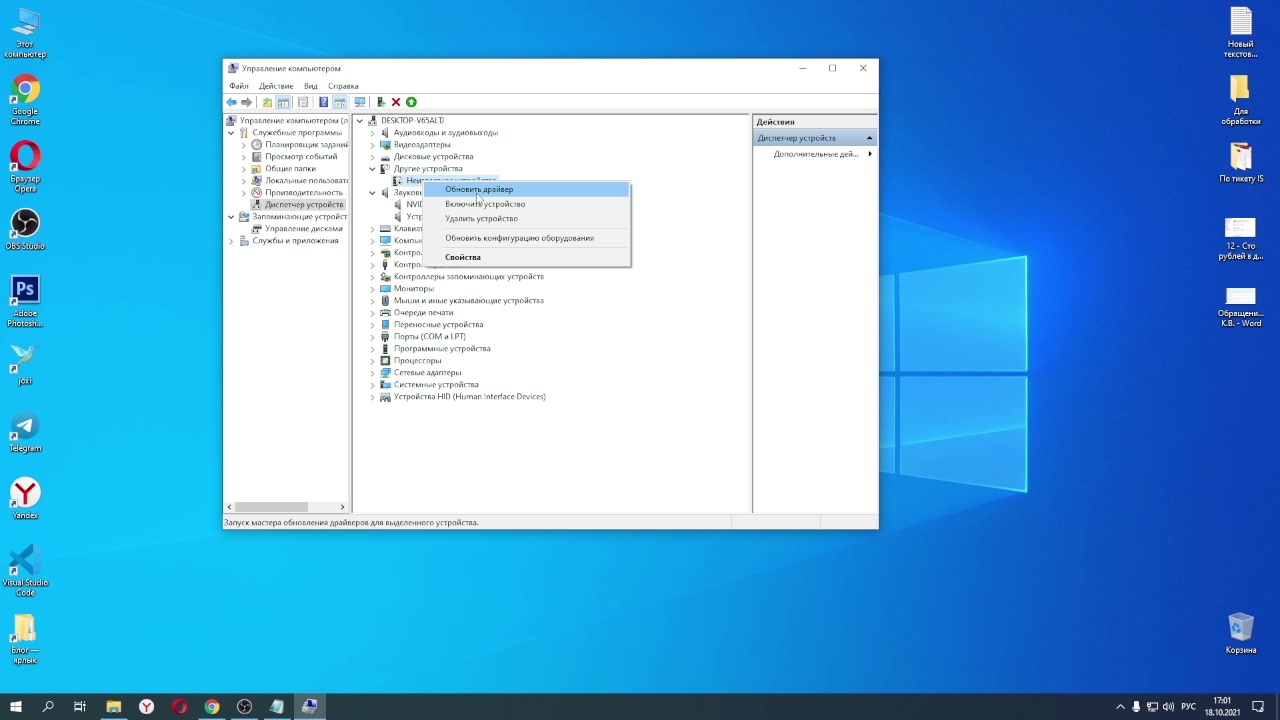Choose Включить устройство in the context menu

point(527,204)
